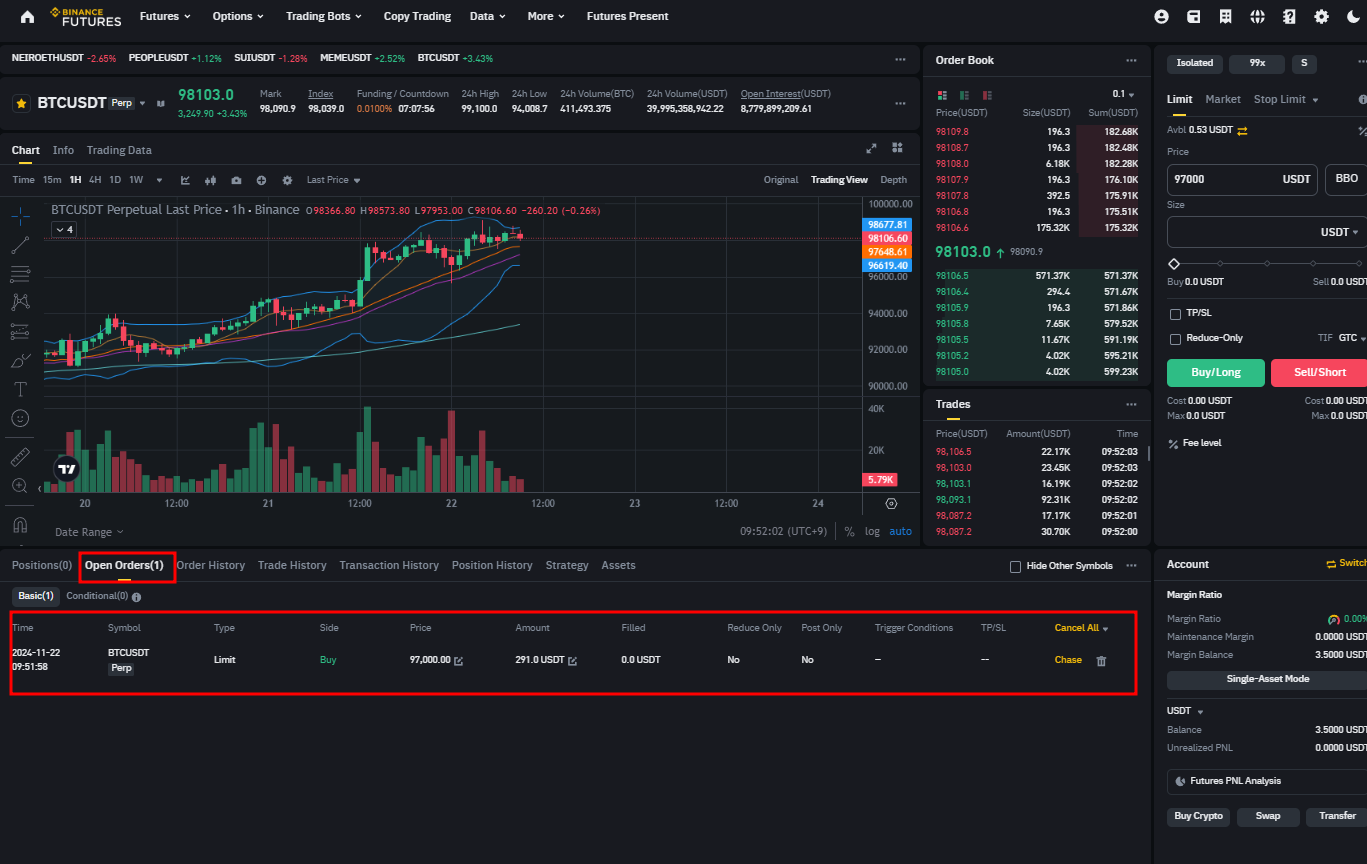Open the Position History tab

(x=492, y=565)
